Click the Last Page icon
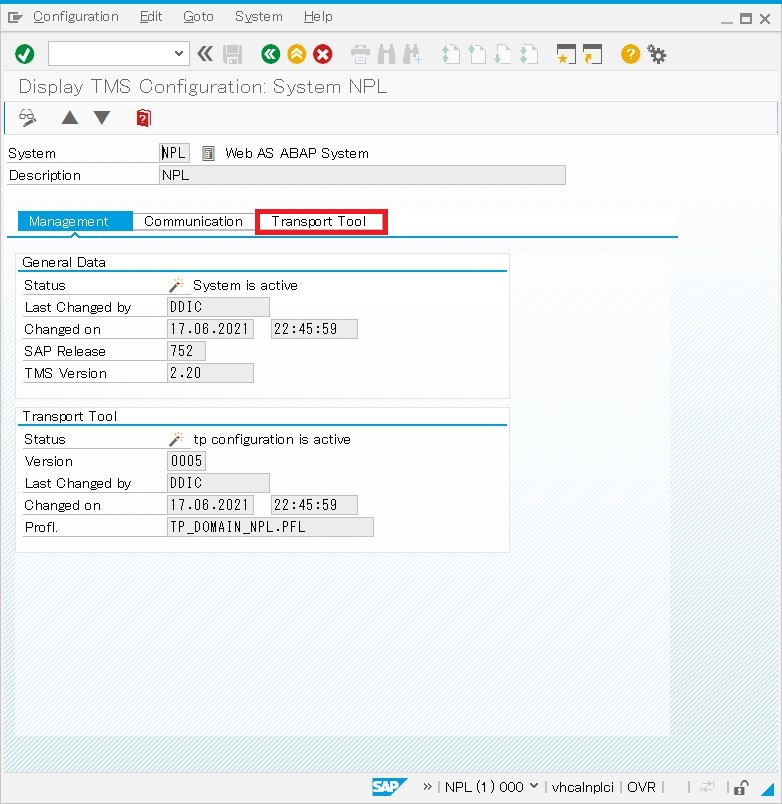Image resolution: width=782 pixels, height=804 pixels. [x=529, y=54]
